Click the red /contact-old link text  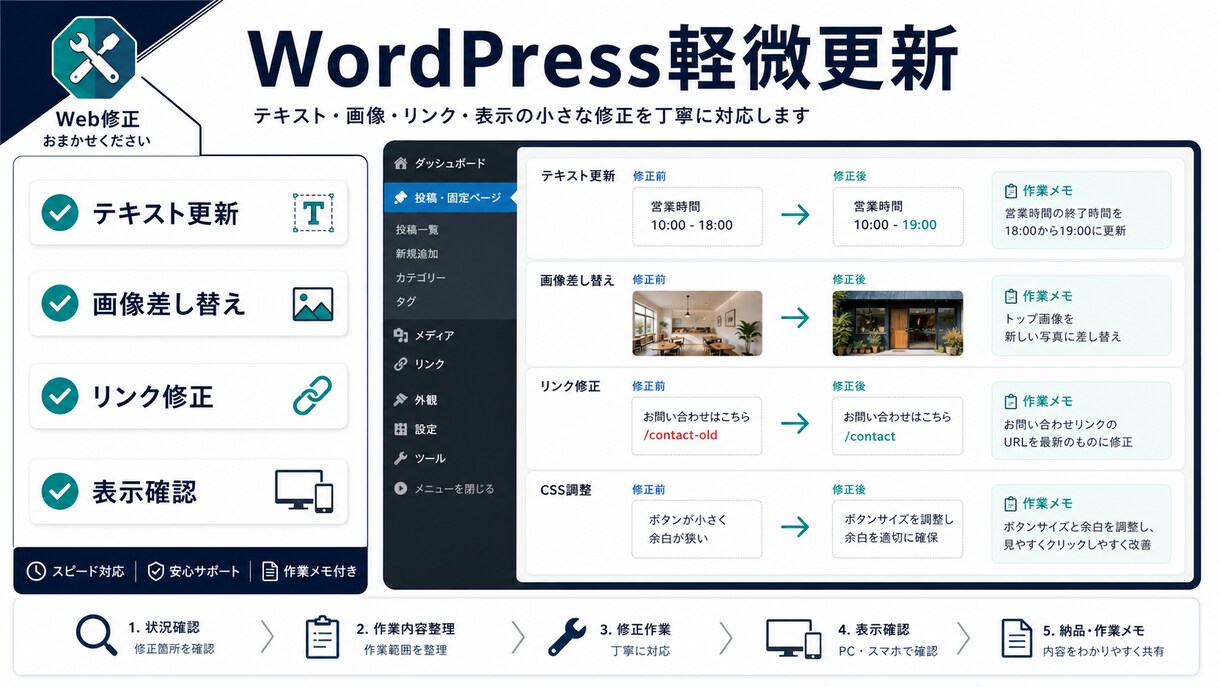tap(681, 436)
